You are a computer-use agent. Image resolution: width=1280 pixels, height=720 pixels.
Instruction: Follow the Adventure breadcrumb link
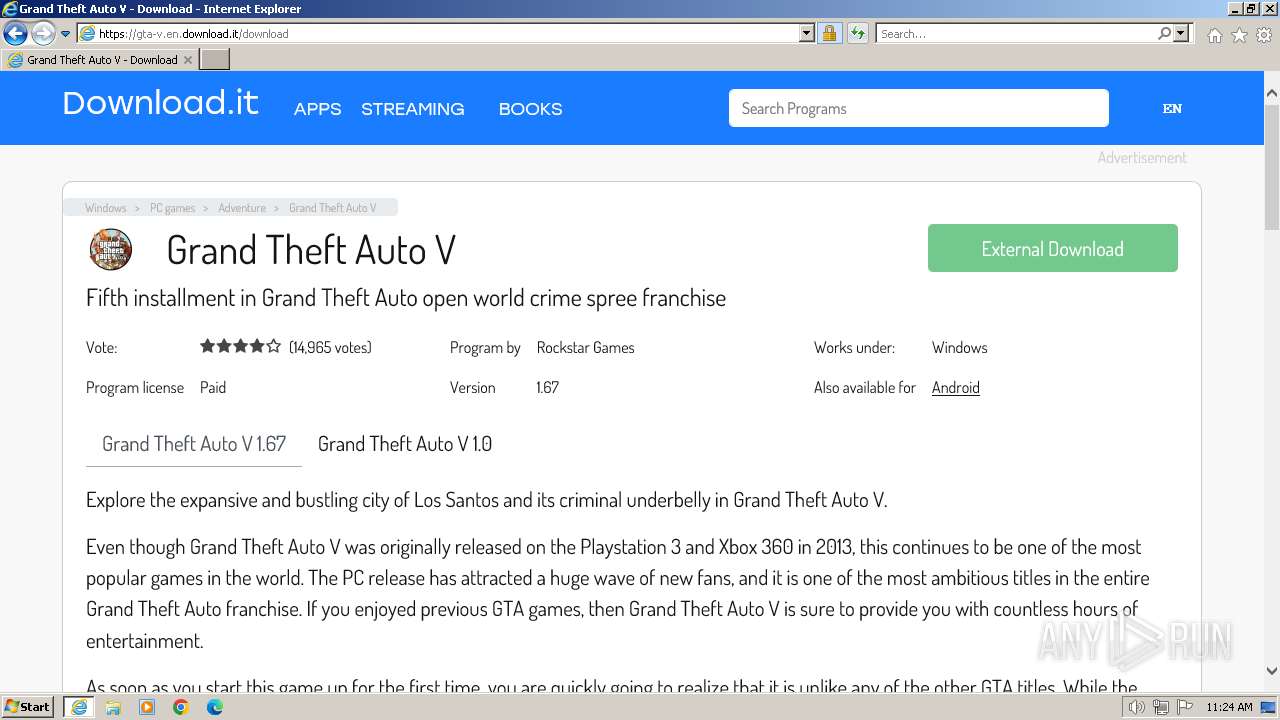[242, 208]
